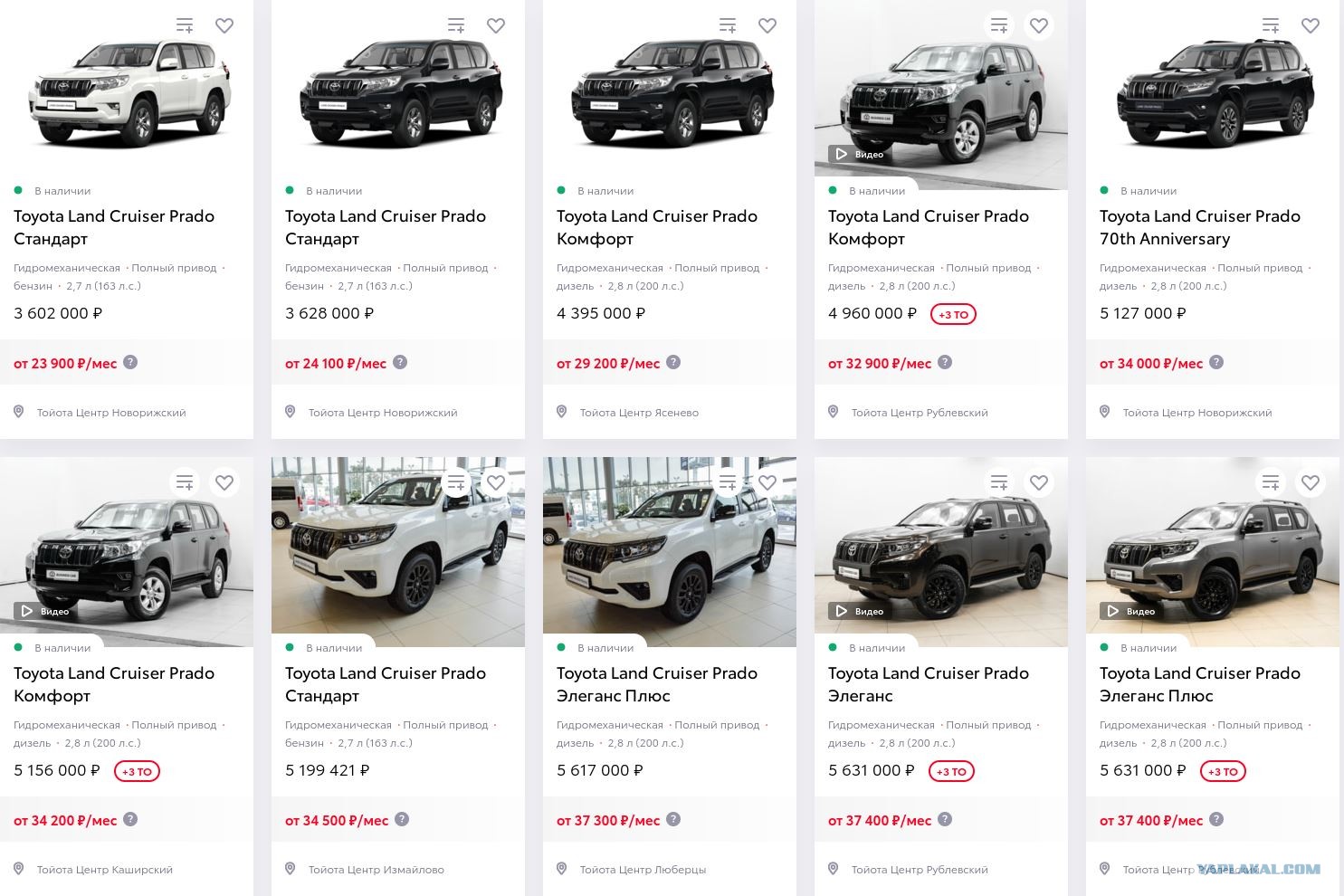Toggle heart on the 5 199 421 ₽ Prado

point(496,483)
